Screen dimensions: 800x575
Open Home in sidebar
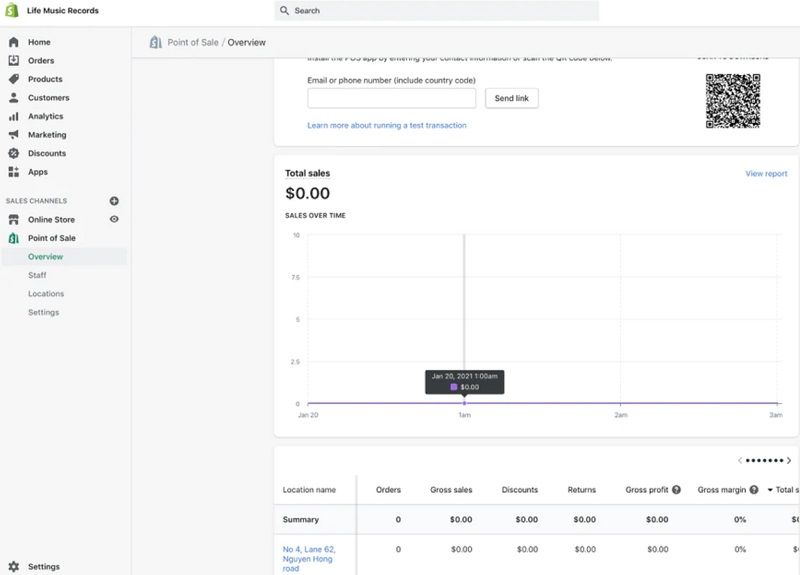coord(39,42)
